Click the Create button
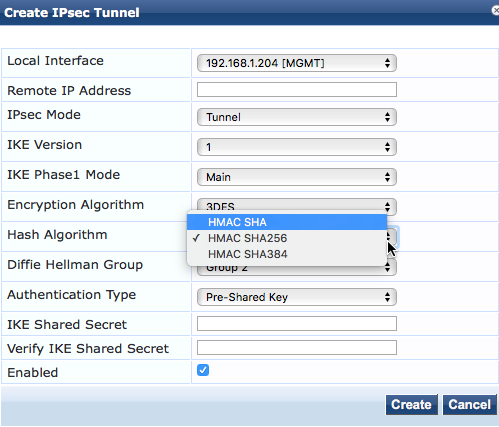Viewport: 499px width, 427px height. point(411,405)
